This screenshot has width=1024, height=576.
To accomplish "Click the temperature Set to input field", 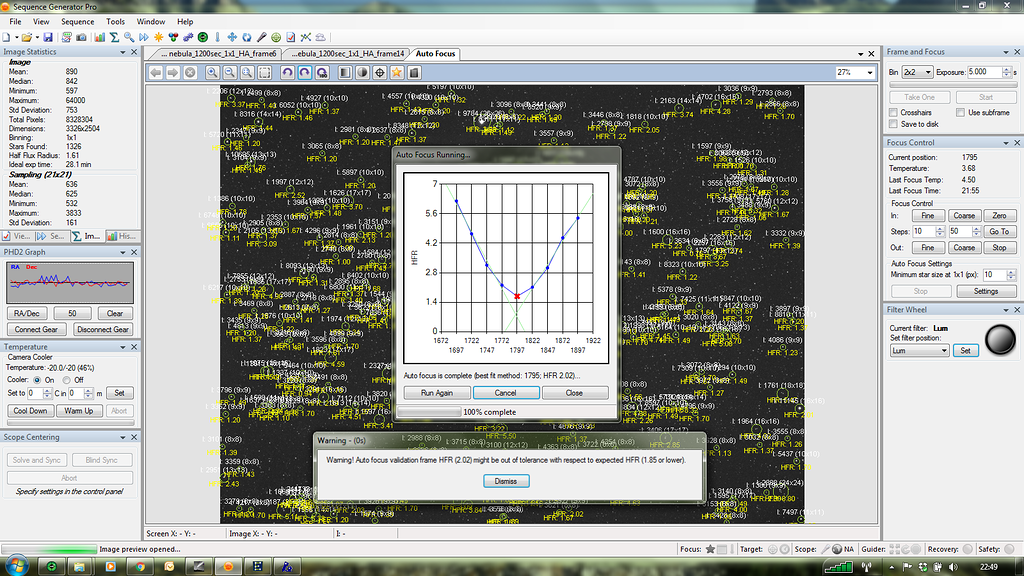I will pyautogui.click(x=37, y=392).
